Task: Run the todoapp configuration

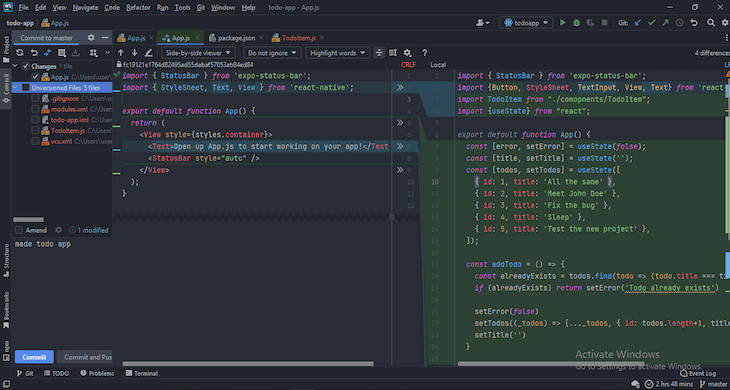Action: pyautogui.click(x=562, y=23)
